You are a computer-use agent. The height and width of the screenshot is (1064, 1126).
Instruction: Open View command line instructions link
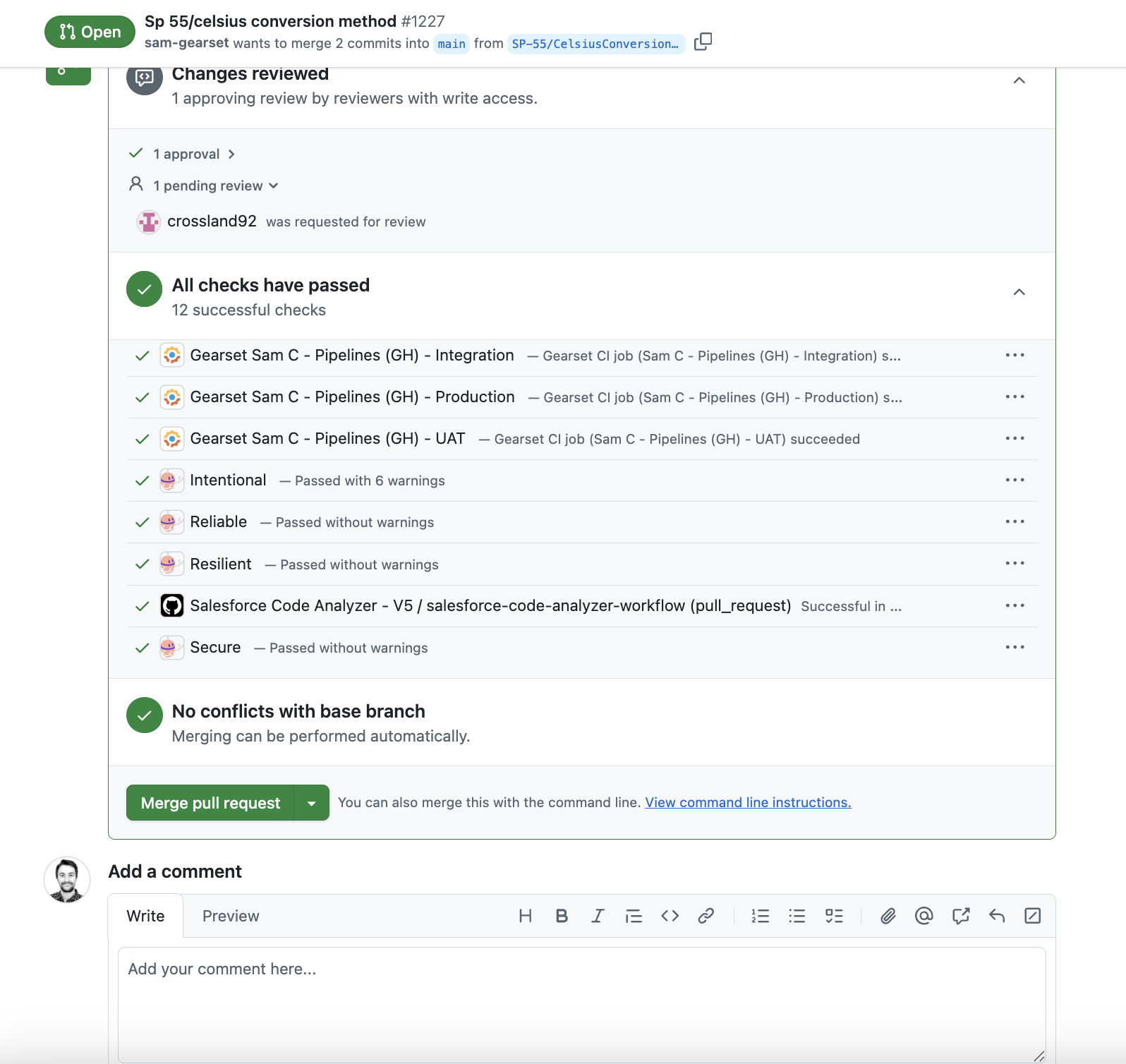click(x=748, y=802)
